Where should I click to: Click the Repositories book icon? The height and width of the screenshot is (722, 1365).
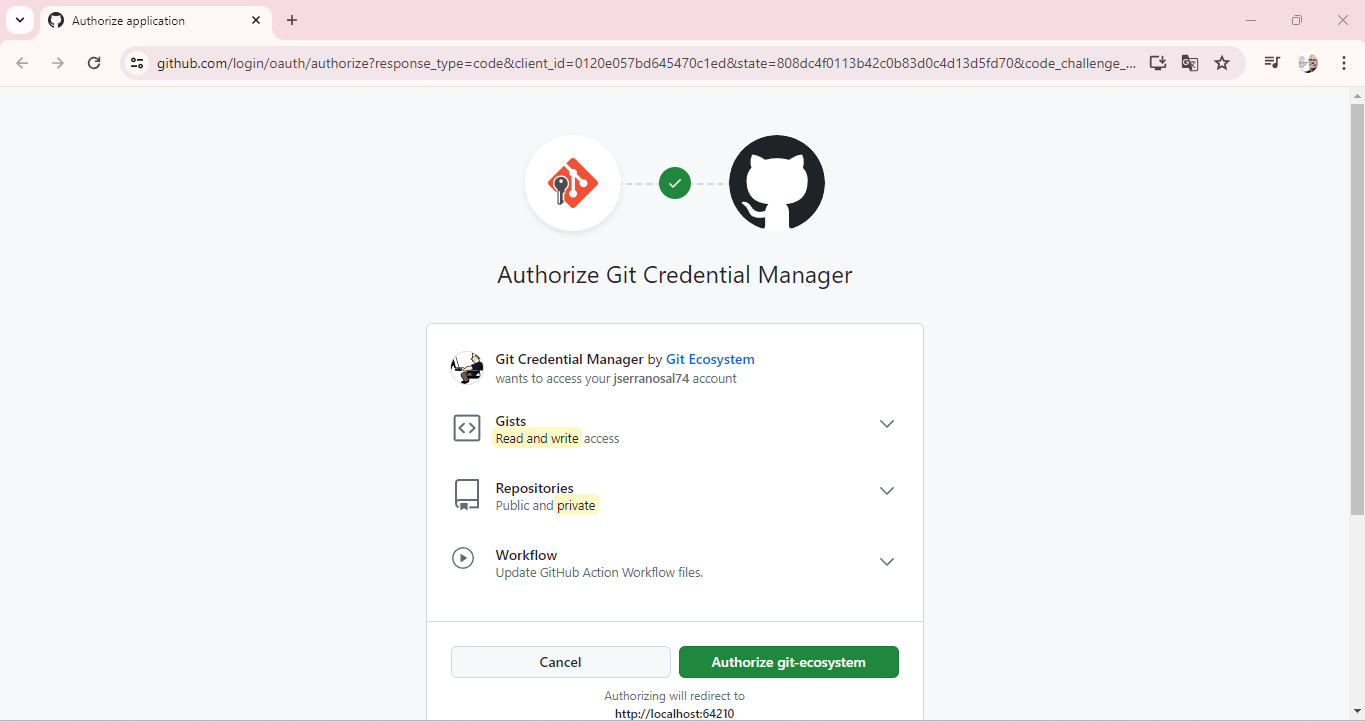click(467, 495)
